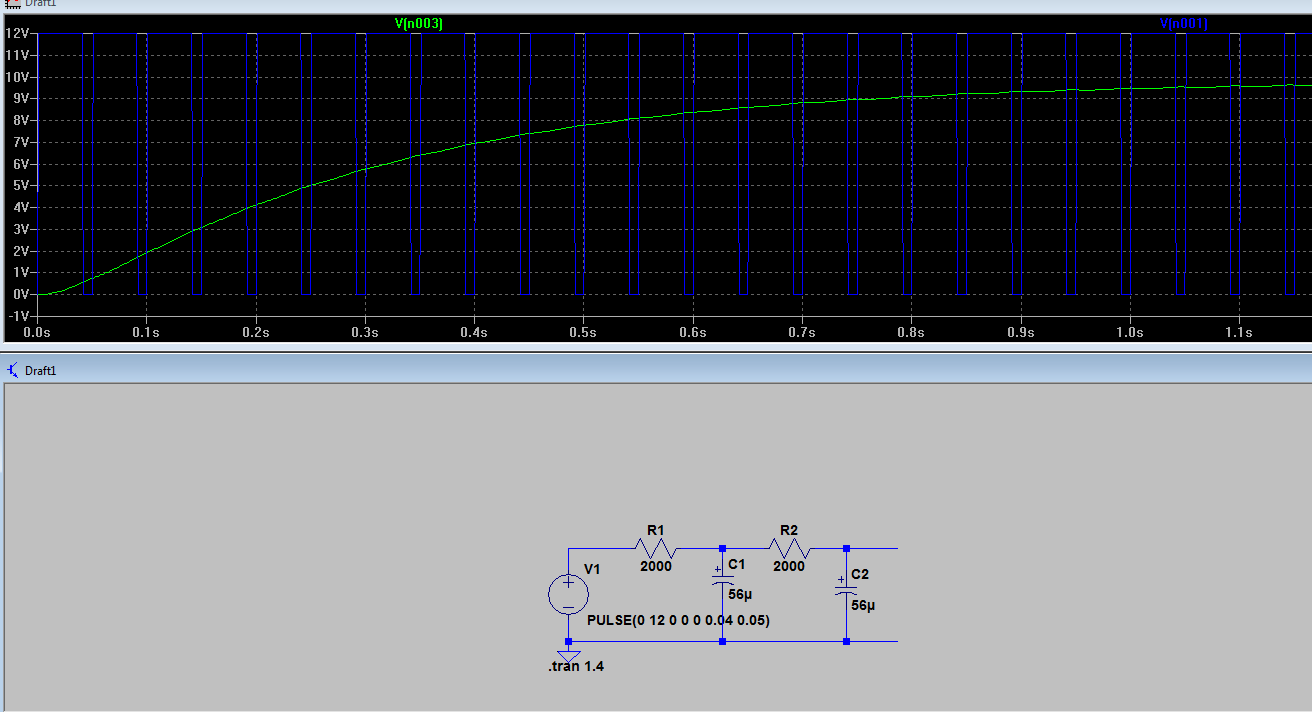Click C1's 56µ capacitance value

tap(740, 594)
